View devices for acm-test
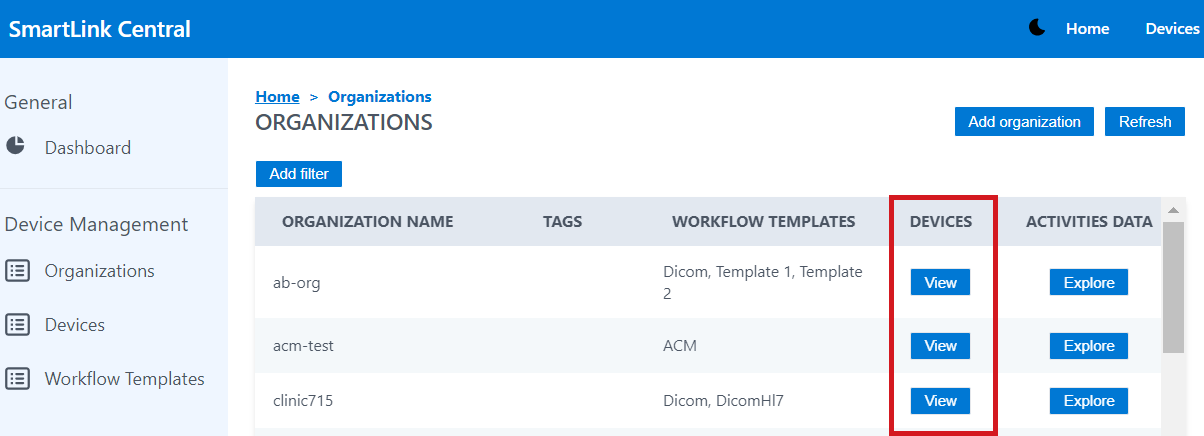This screenshot has height=436, width=1204. [940, 346]
